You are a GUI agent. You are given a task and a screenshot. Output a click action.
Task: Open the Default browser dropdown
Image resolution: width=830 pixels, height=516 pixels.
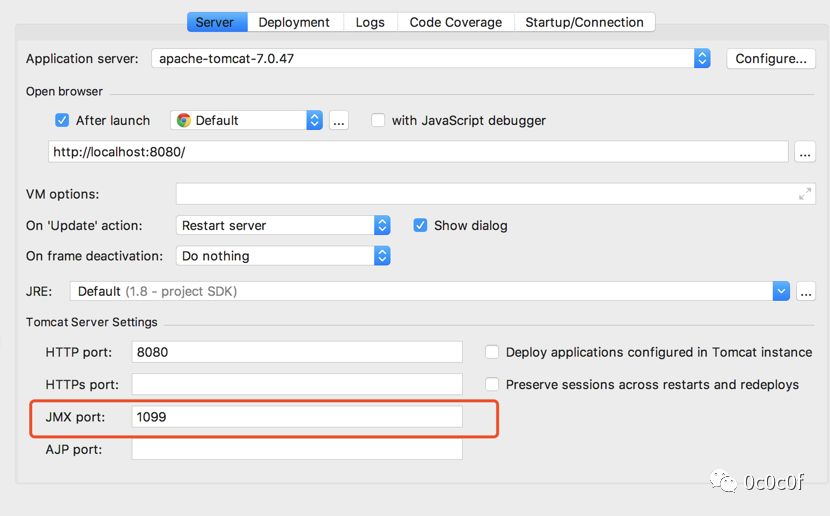(247, 120)
